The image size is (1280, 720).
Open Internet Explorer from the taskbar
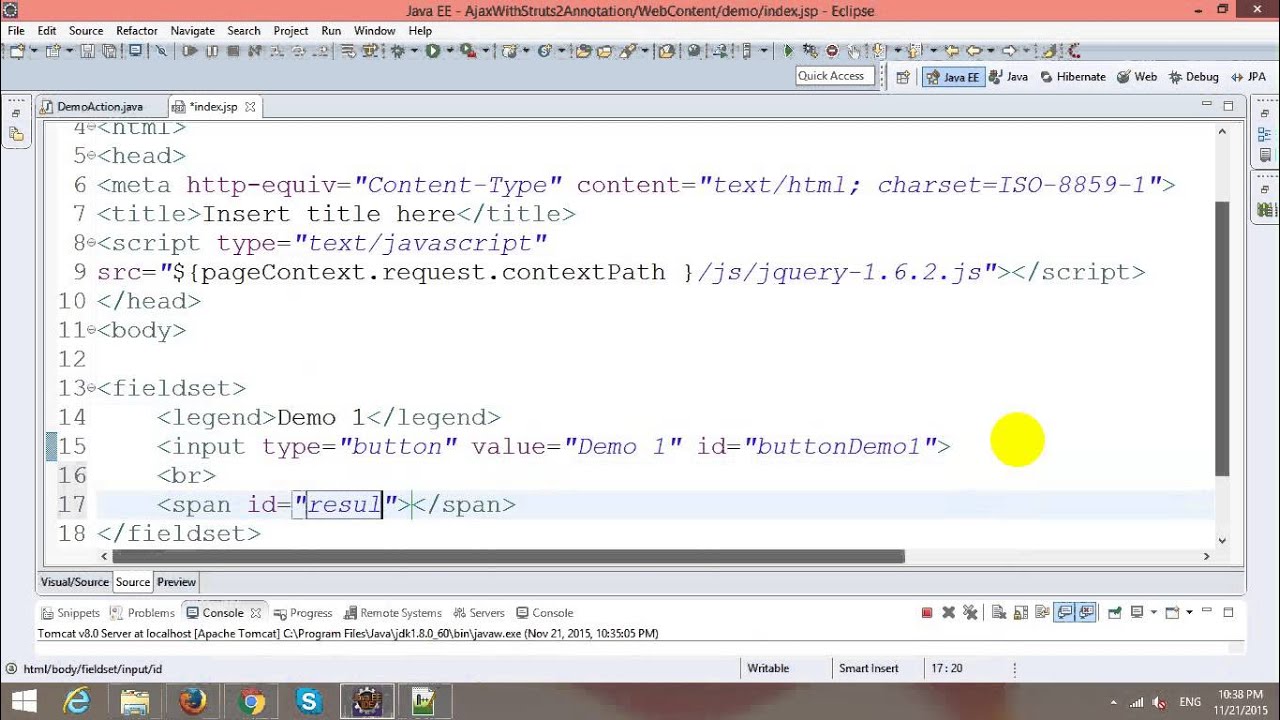pyautogui.click(x=77, y=701)
